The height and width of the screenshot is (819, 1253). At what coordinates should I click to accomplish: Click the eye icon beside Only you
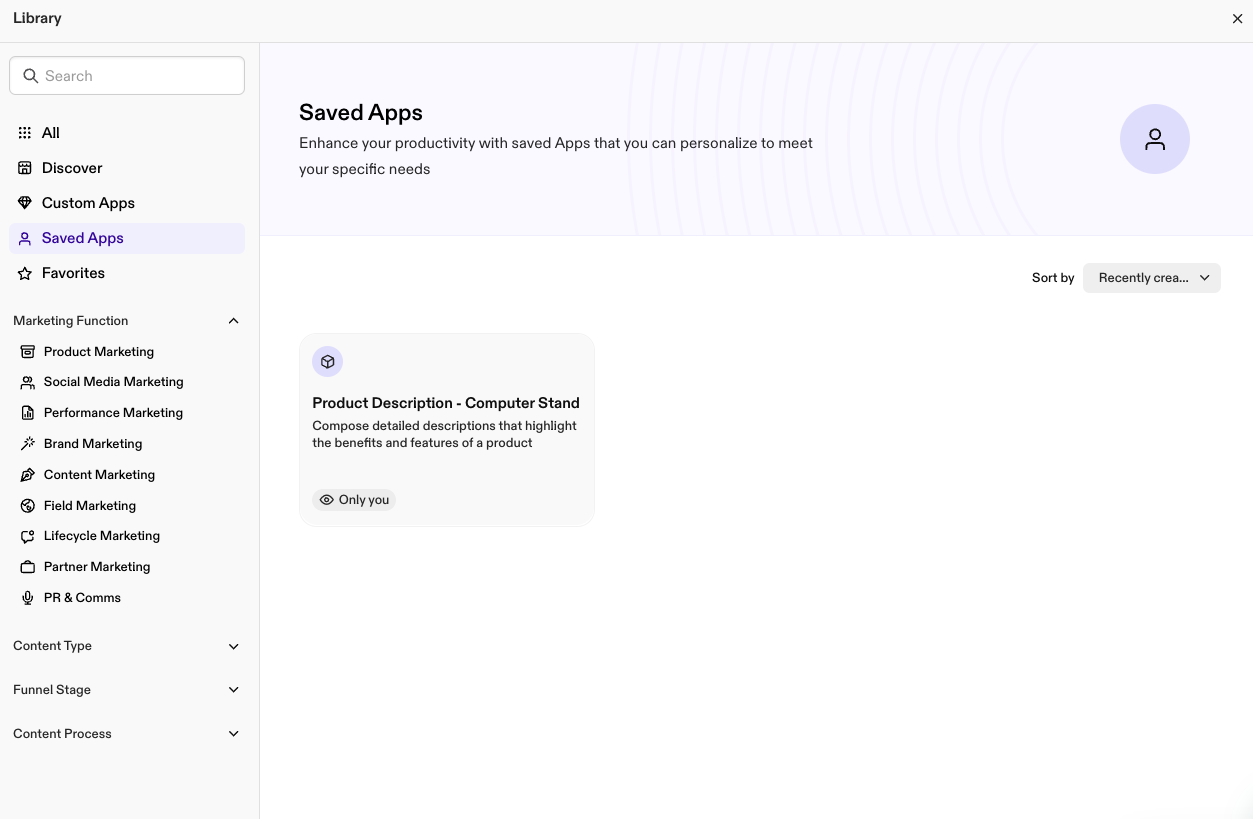pyautogui.click(x=326, y=500)
